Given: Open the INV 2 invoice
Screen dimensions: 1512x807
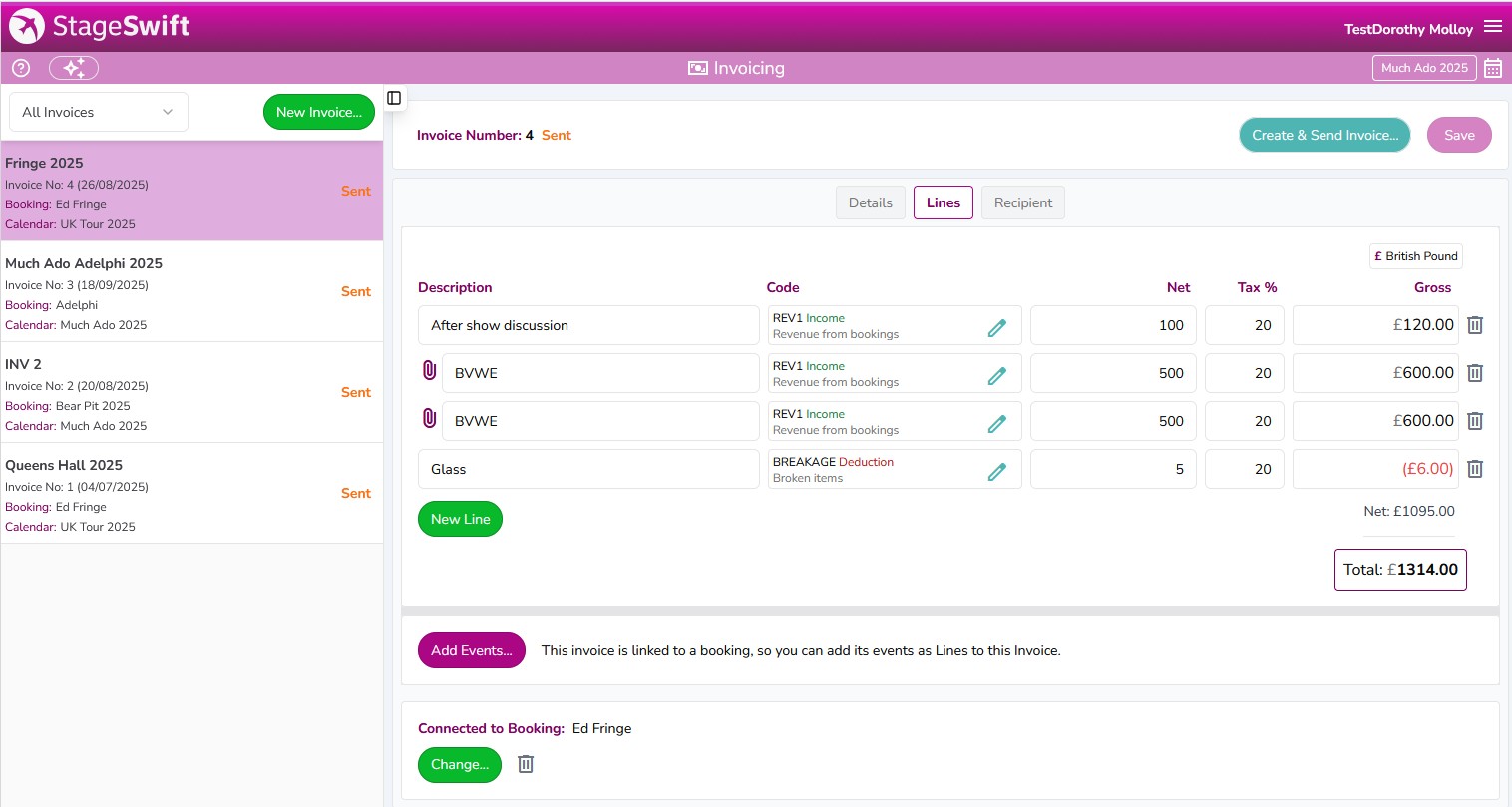Looking at the screenshot, I should (191, 393).
